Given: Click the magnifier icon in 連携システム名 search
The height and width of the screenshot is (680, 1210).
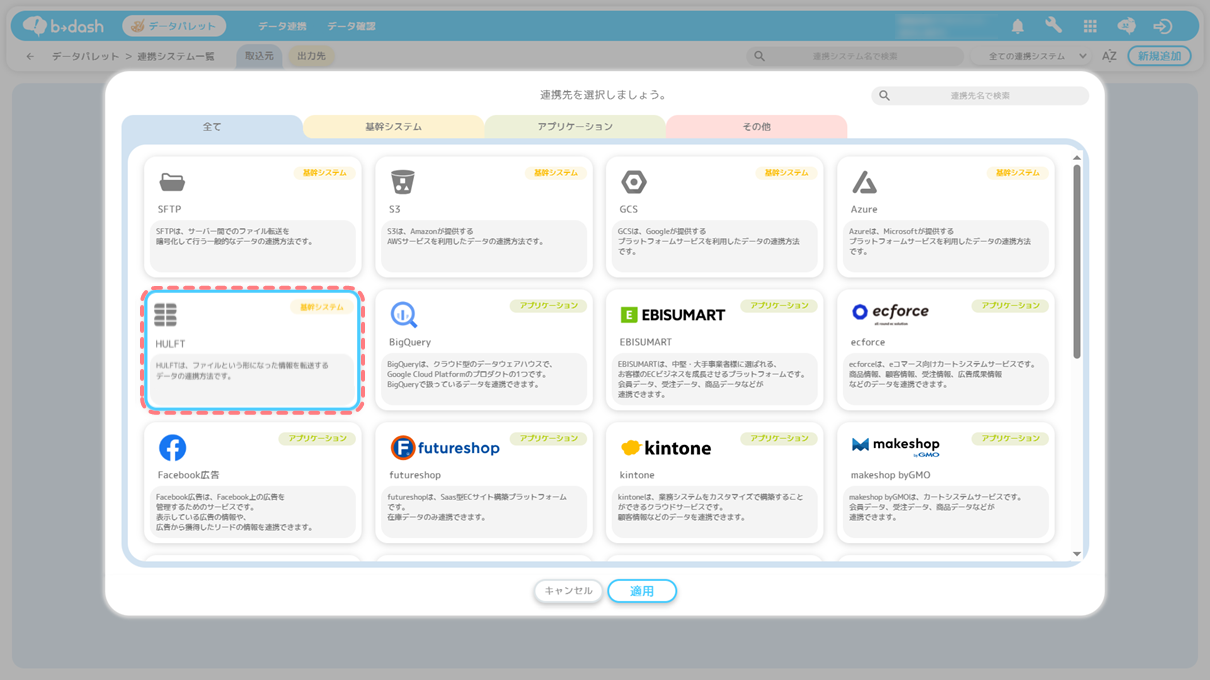Looking at the screenshot, I should click(759, 56).
